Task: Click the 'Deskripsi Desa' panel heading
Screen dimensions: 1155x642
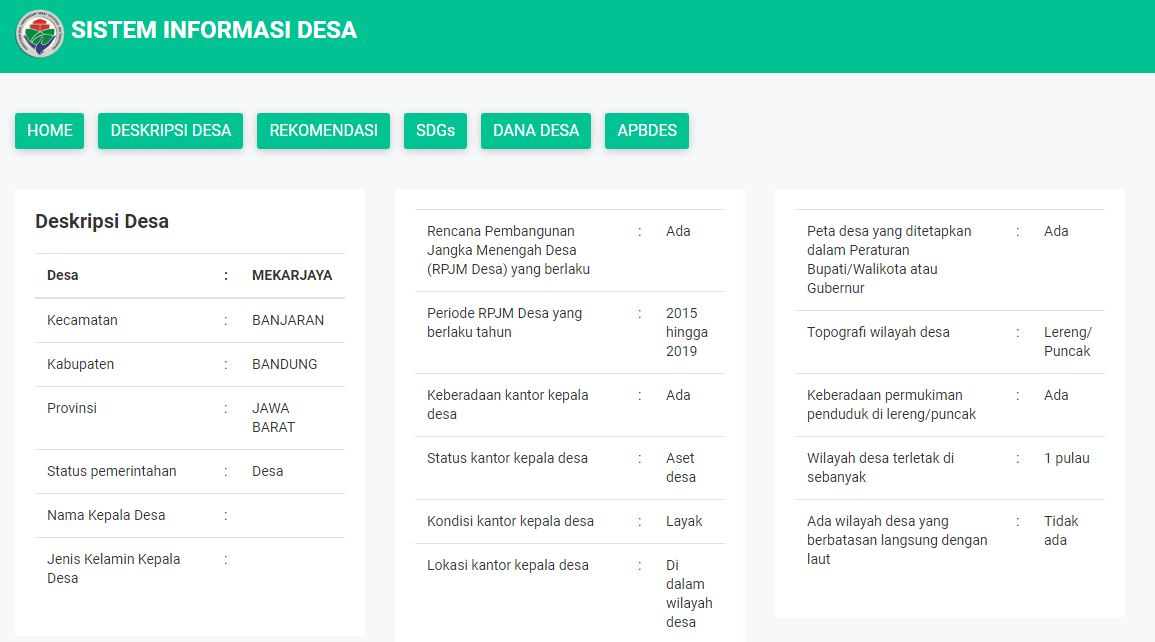Action: (x=99, y=222)
